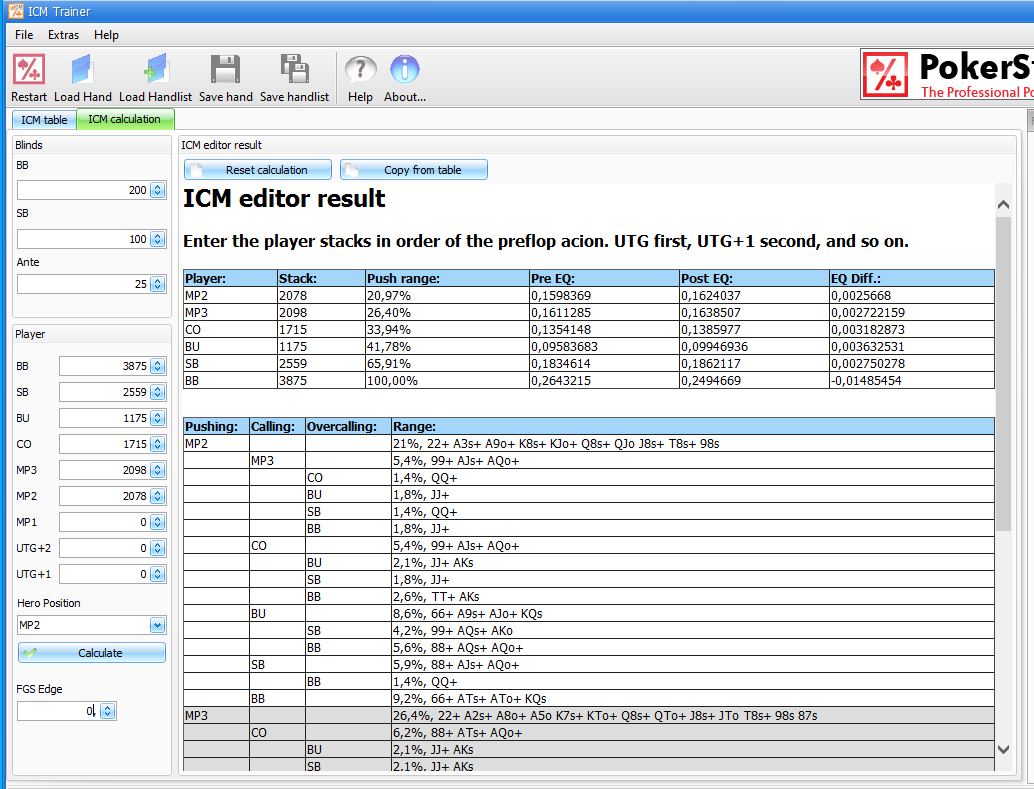This screenshot has width=1034, height=789.
Task: Select the ICM calculation tab
Action: click(x=125, y=119)
